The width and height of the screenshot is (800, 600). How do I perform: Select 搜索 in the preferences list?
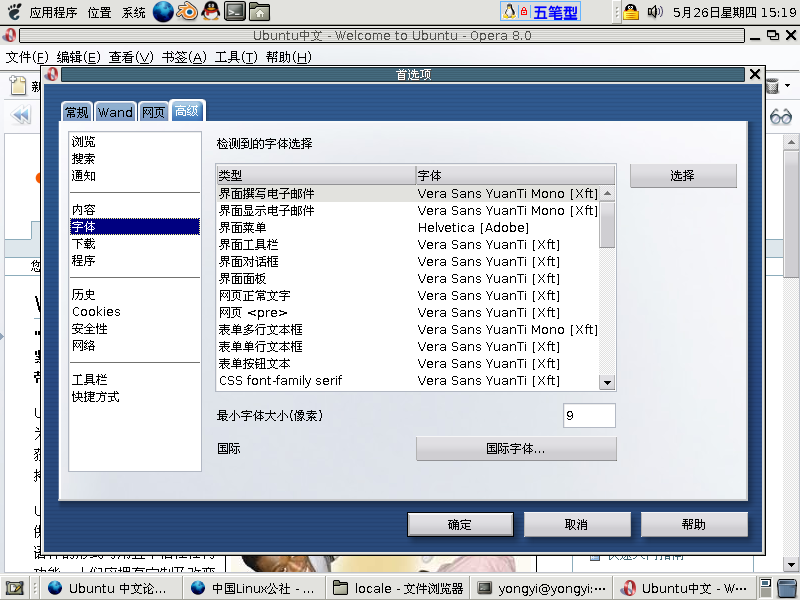[135, 159]
